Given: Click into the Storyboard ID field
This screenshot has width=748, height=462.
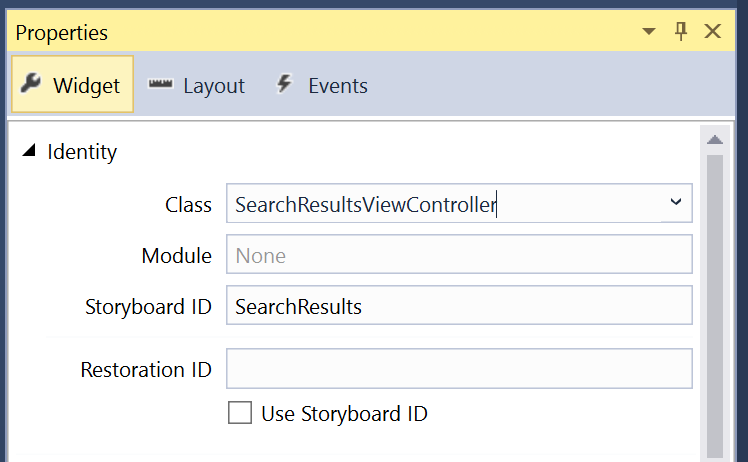Looking at the screenshot, I should pyautogui.click(x=459, y=306).
